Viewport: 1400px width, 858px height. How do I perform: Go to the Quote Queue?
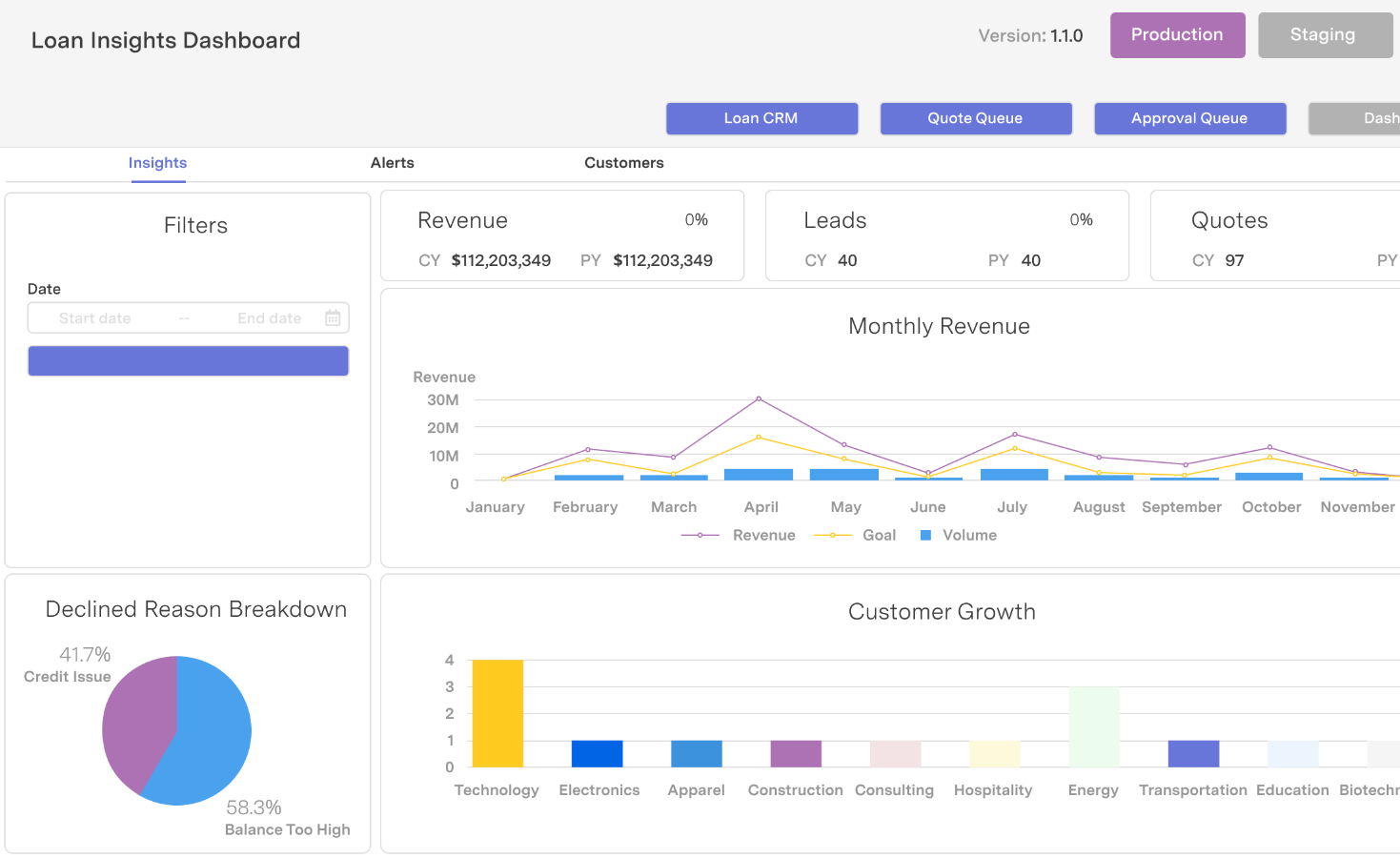point(976,118)
